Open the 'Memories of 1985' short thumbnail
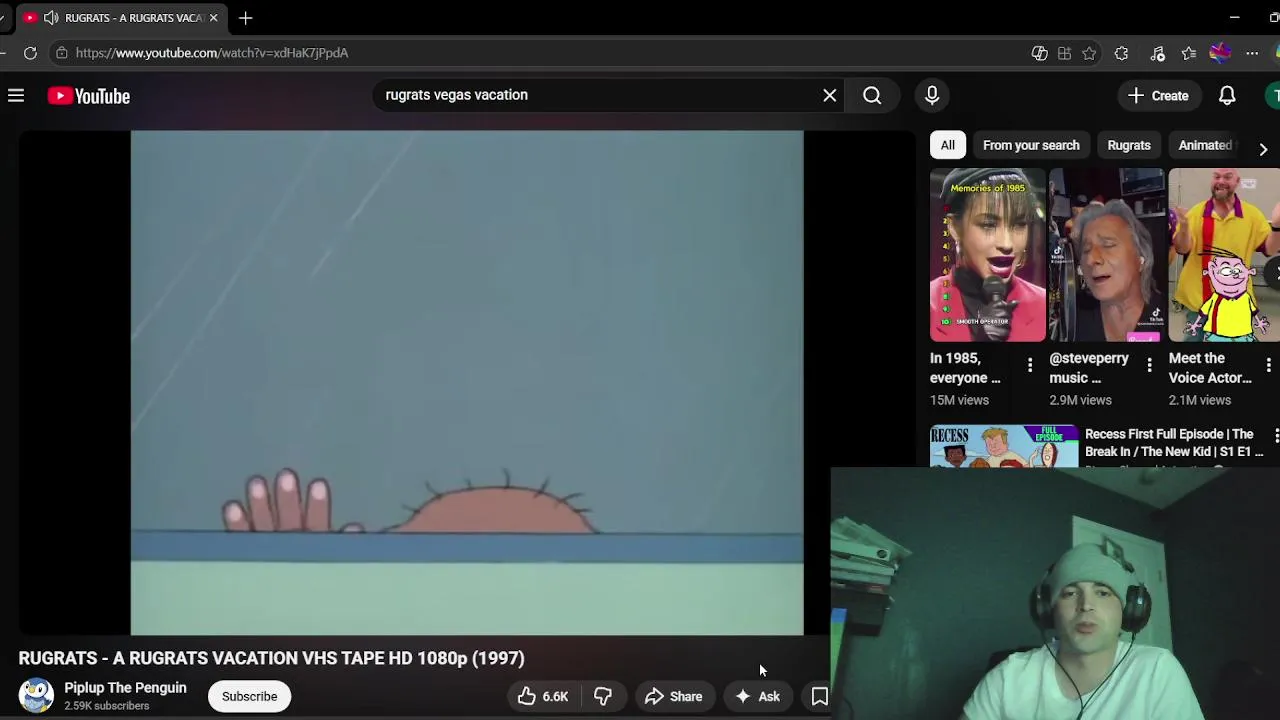Viewport: 1280px width, 720px height. [987, 255]
